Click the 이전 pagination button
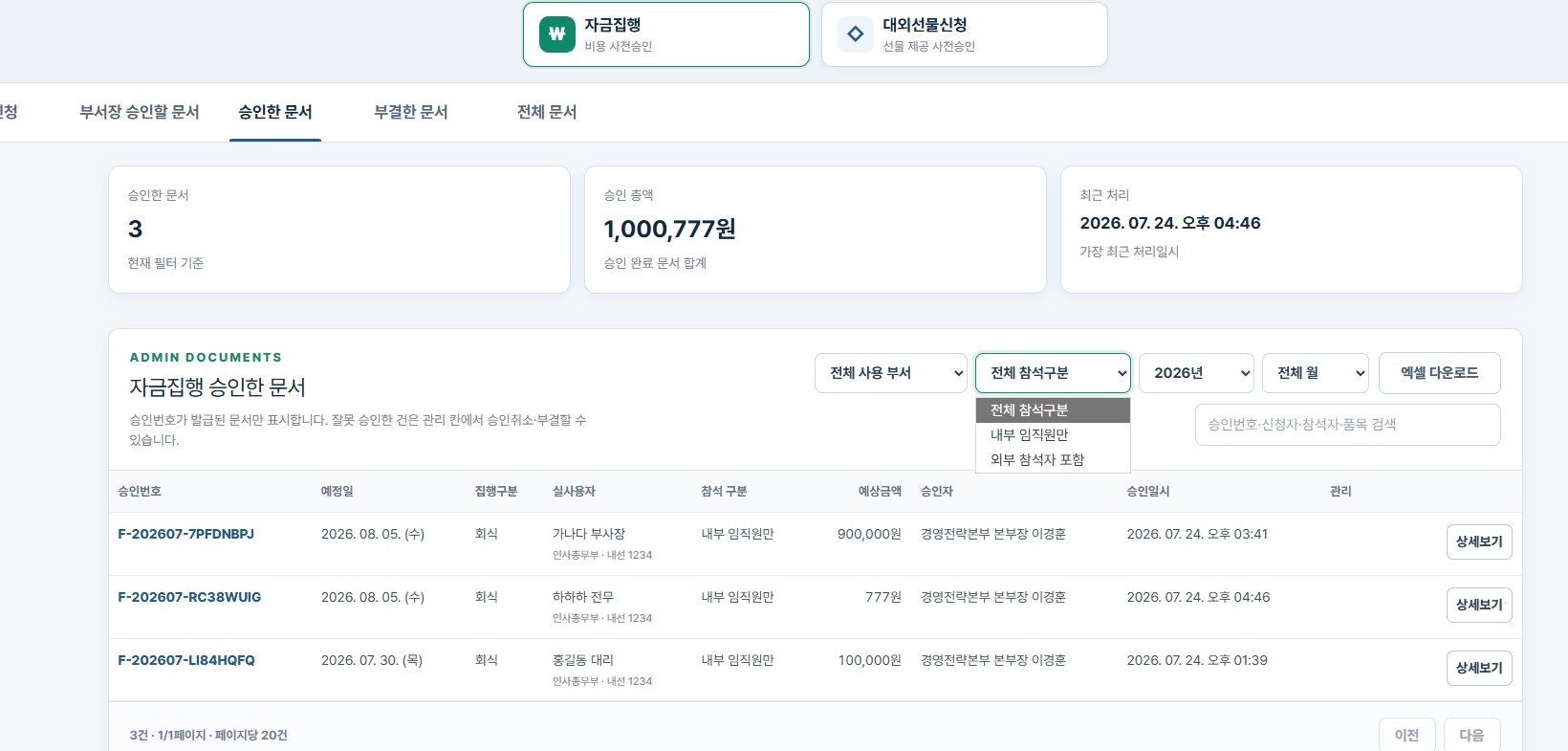Screen dimensions: 1568x751 [1406, 735]
